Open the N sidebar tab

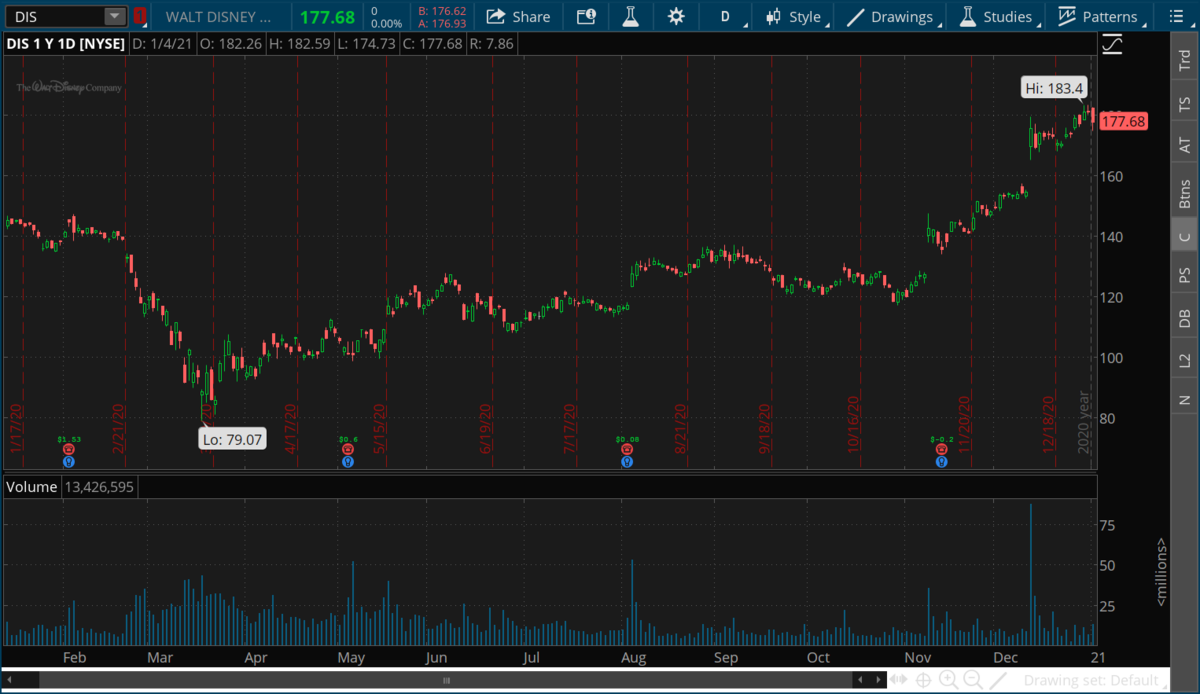pos(1185,400)
